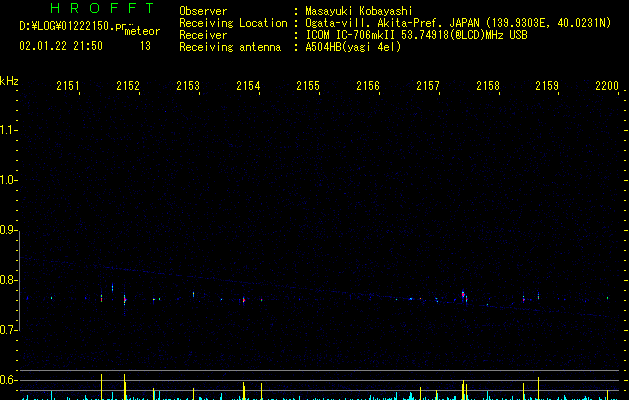
Task: Click time axis marker 2151
Action: tap(68, 85)
